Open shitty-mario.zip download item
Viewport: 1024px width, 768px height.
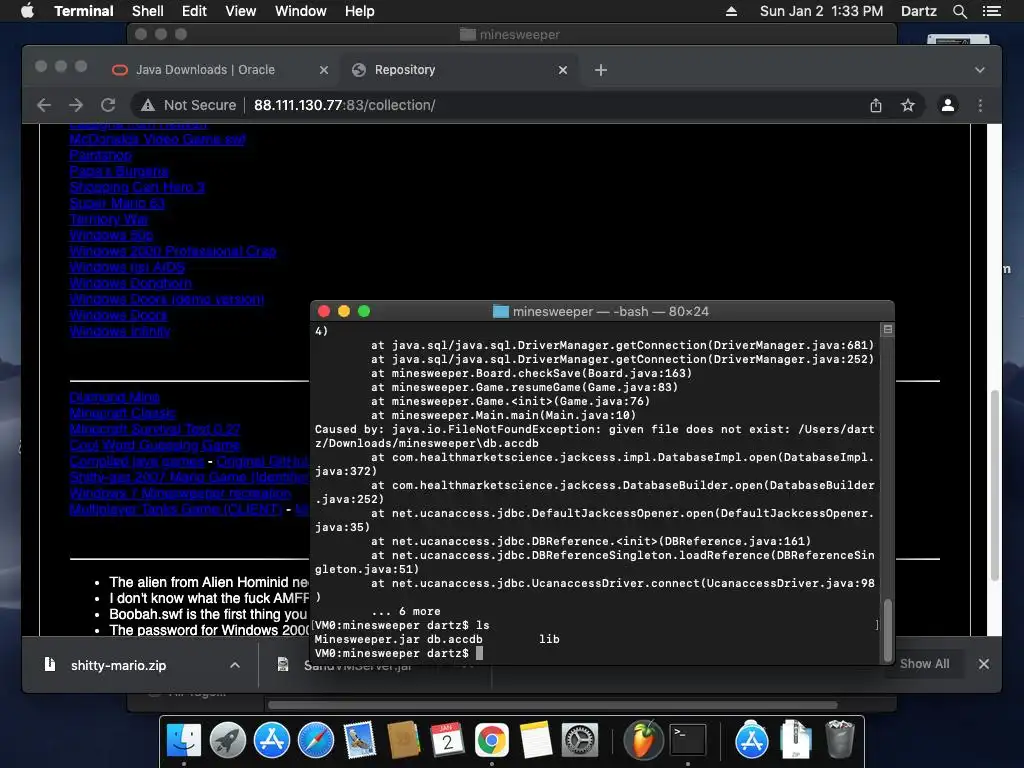point(118,665)
